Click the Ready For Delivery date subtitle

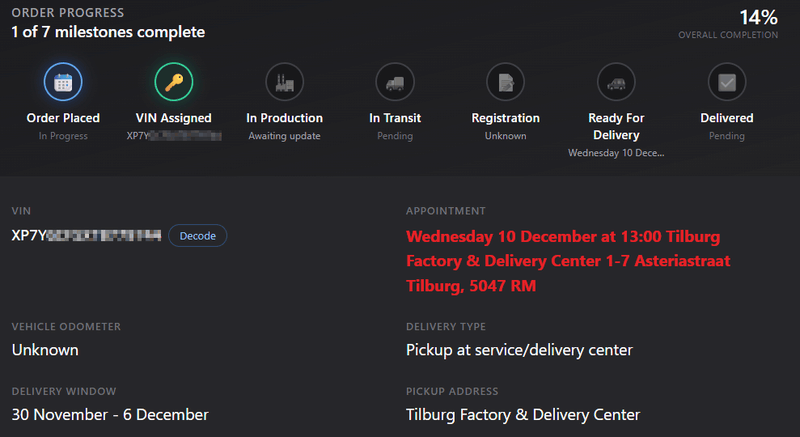click(x=616, y=153)
